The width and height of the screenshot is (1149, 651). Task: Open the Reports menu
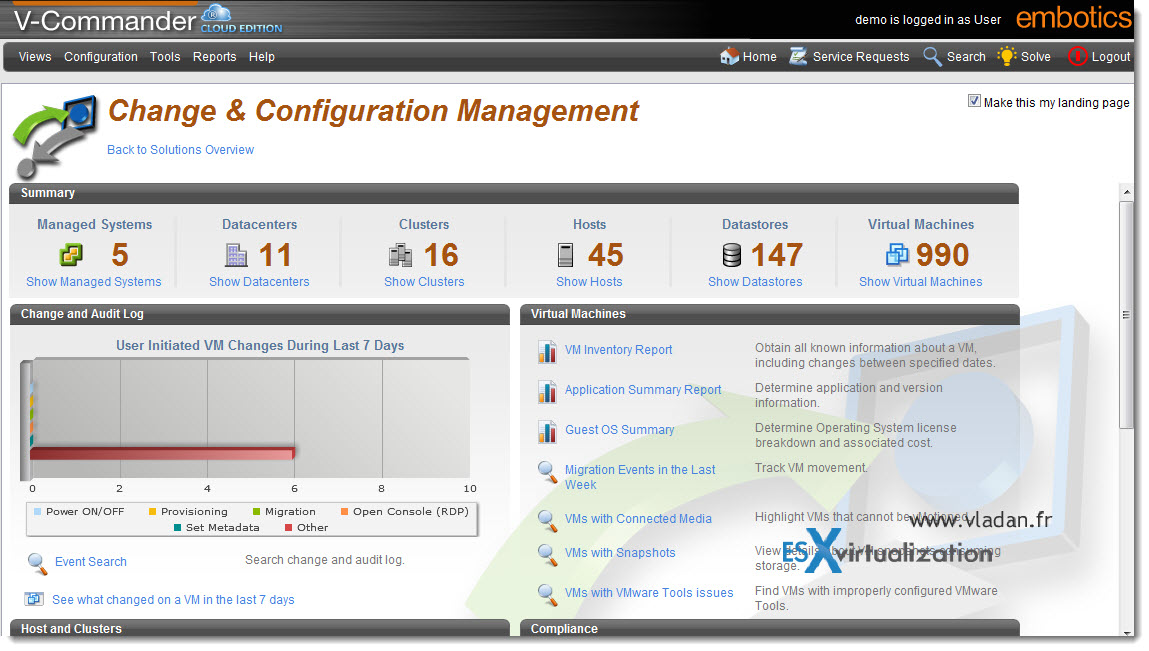click(215, 56)
